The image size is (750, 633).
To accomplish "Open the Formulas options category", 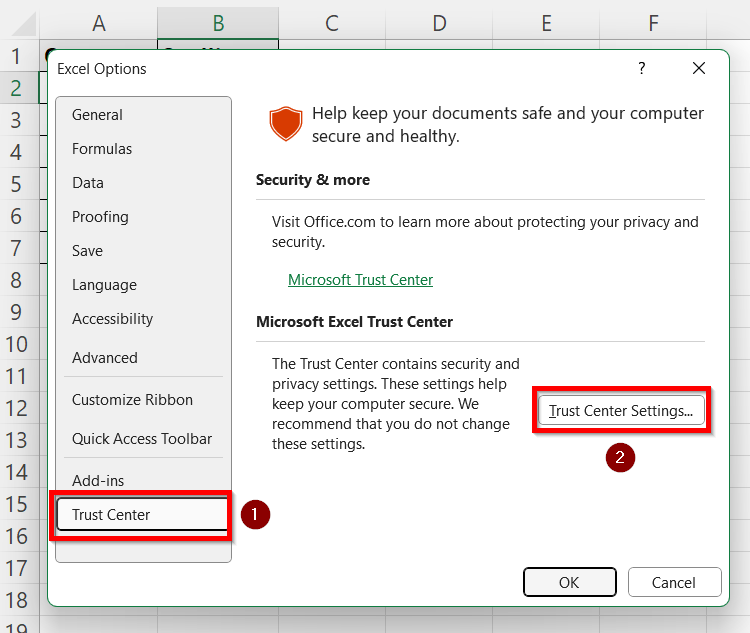I will point(102,149).
